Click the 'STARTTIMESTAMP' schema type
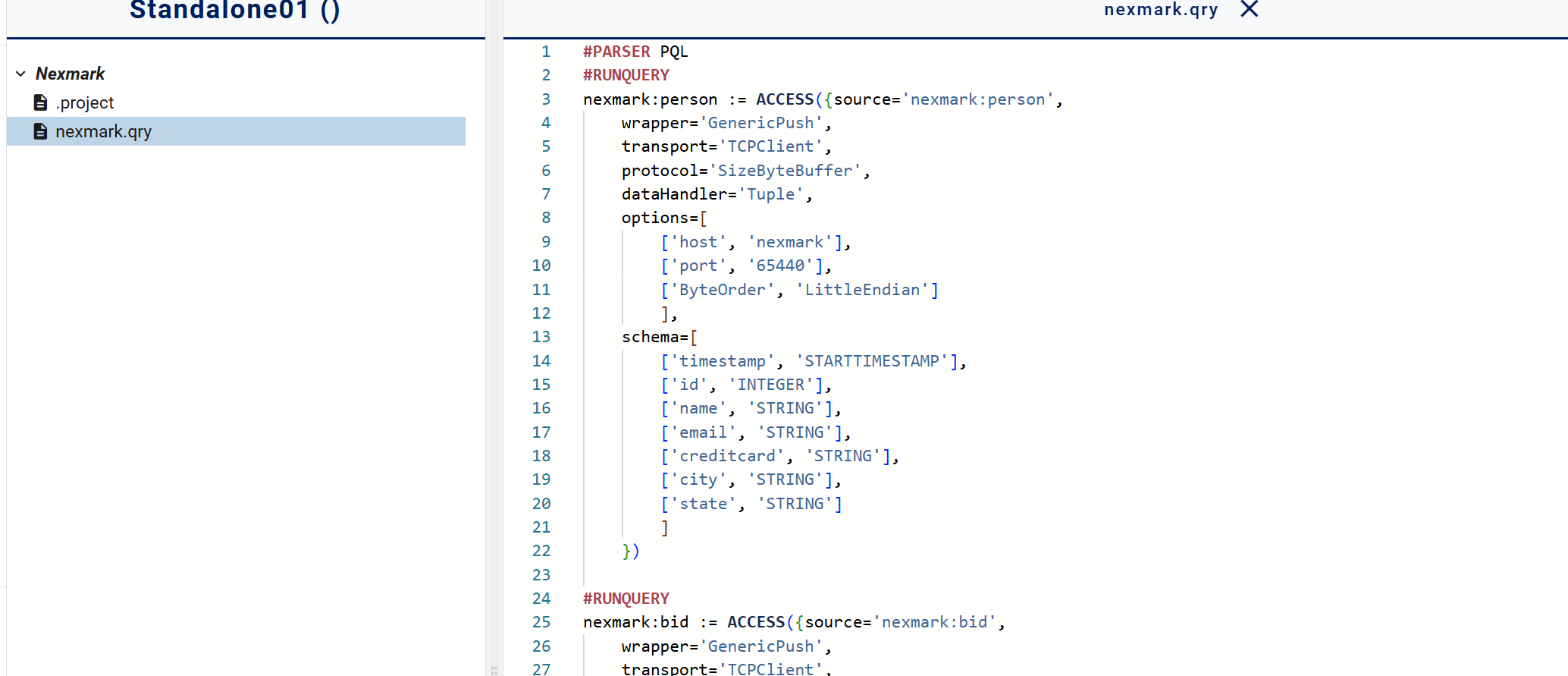This screenshot has width=1568, height=676. [x=871, y=361]
